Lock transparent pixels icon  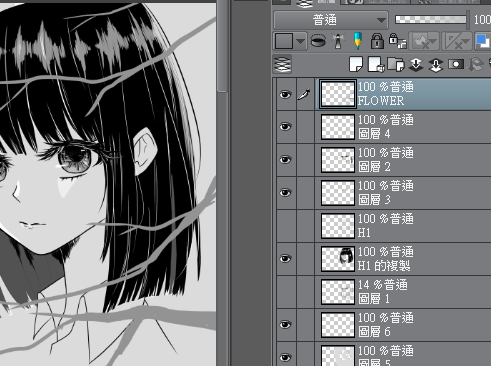[x=398, y=41]
